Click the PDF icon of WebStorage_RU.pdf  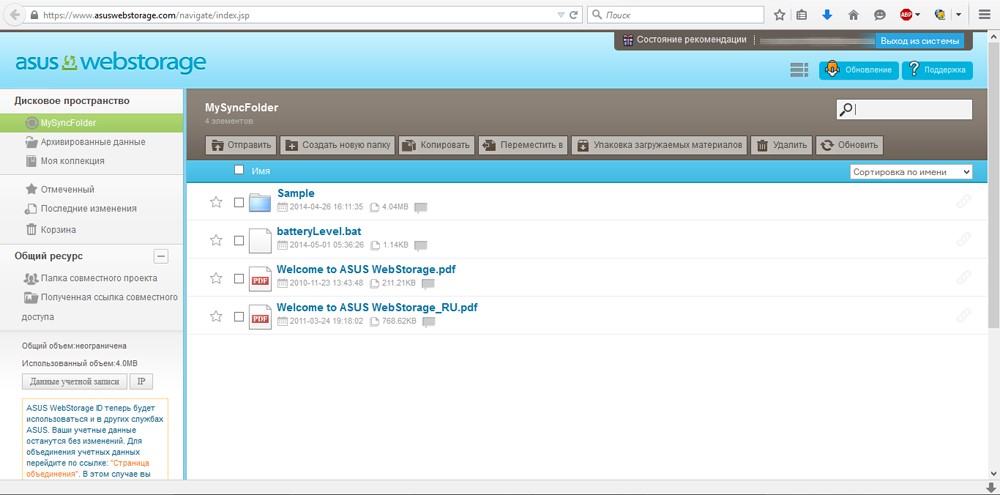pyautogui.click(x=260, y=318)
